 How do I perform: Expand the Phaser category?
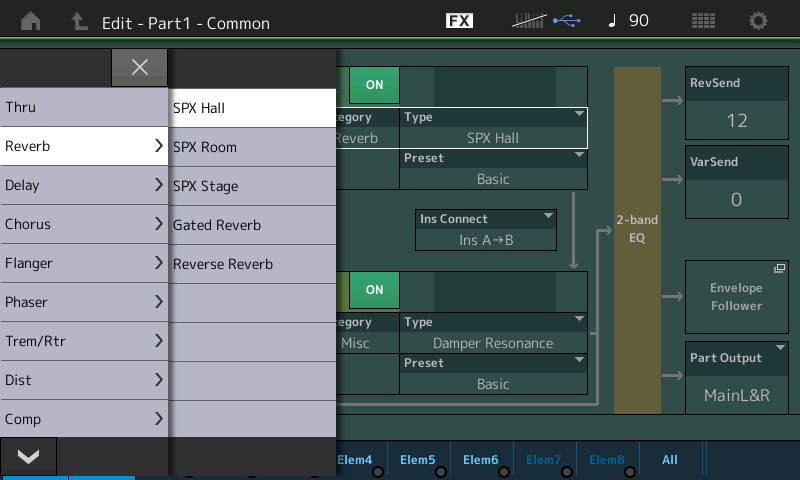(84, 302)
